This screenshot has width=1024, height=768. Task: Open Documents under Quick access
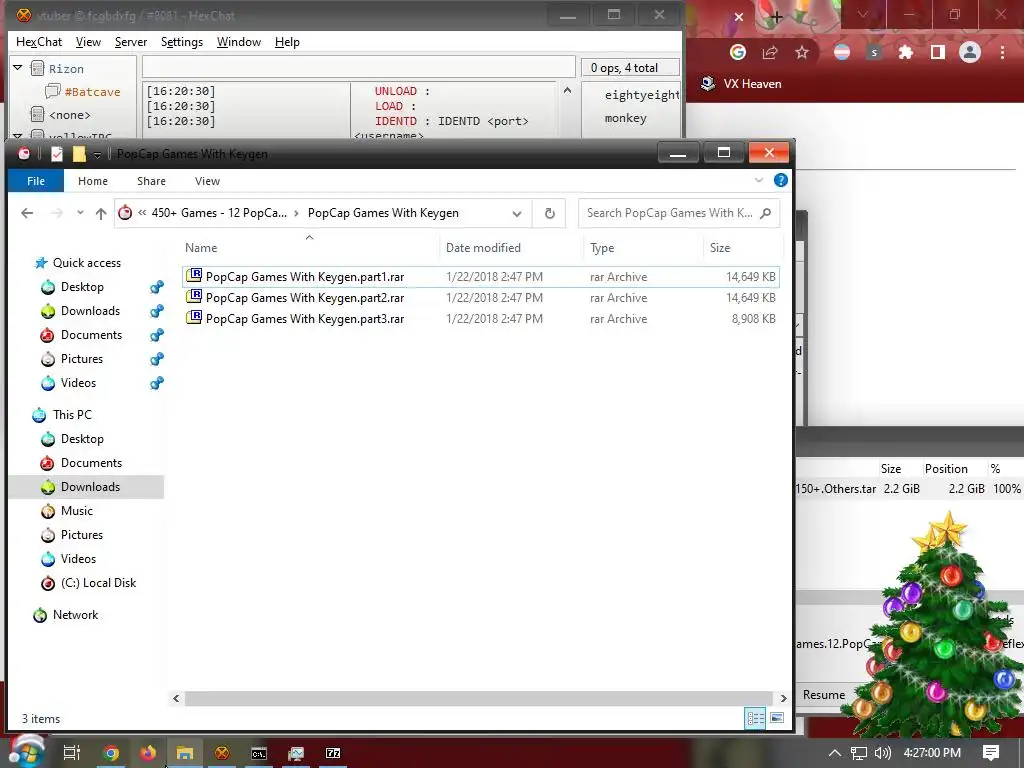[91, 335]
